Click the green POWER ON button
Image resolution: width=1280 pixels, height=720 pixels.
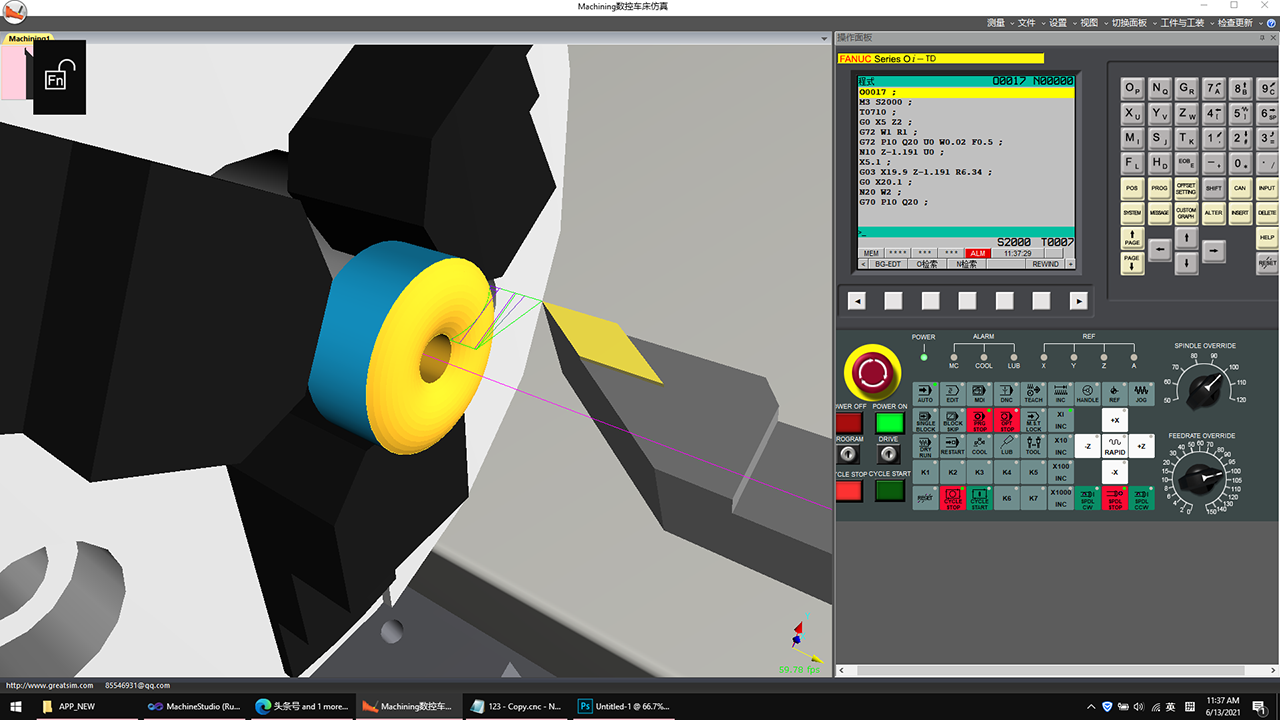coord(889,423)
